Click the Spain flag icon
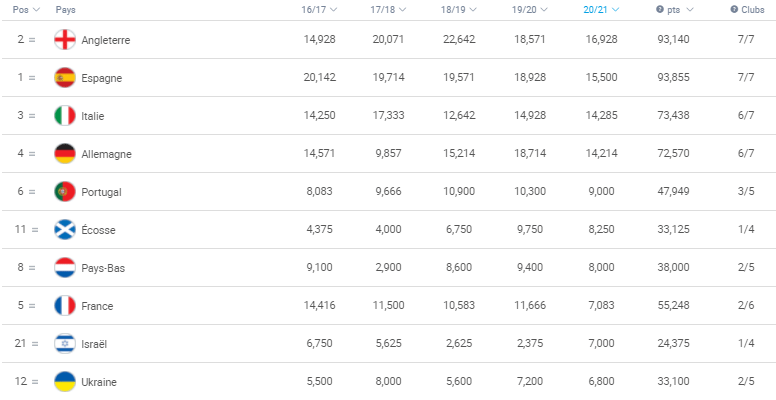Viewport: 776px width, 400px height. tap(65, 78)
